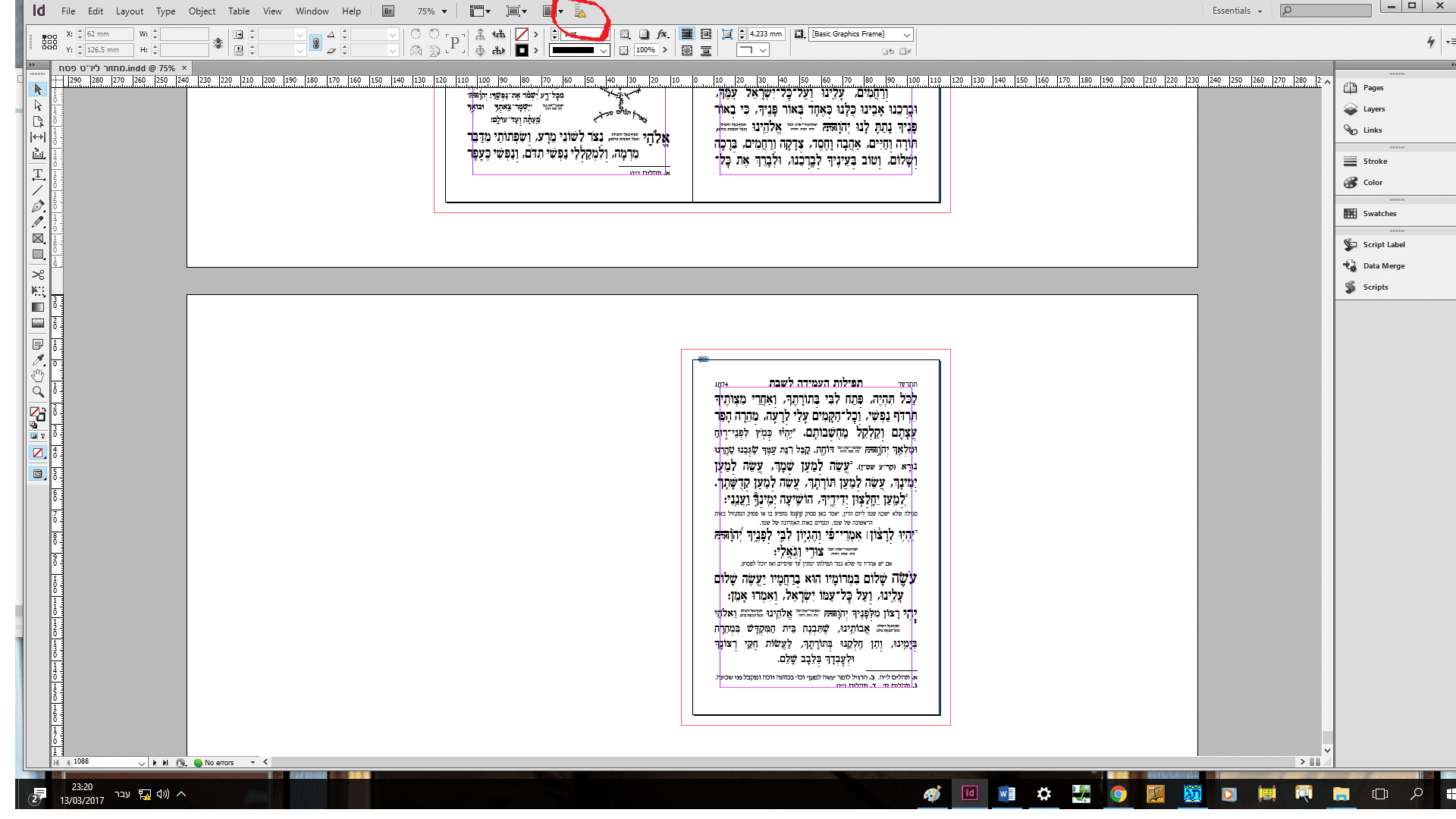Viewport: 1456px width, 819px height.
Task: Pick the Scissors tool
Action: coord(38,275)
